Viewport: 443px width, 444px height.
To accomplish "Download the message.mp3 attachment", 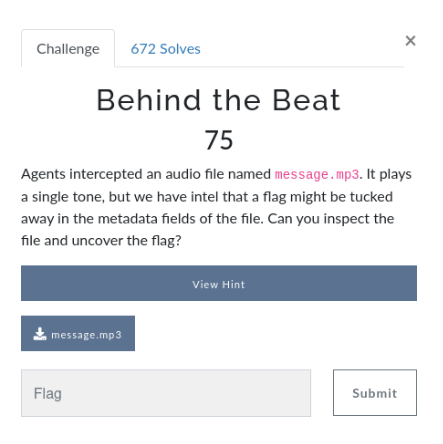I will click(78, 333).
